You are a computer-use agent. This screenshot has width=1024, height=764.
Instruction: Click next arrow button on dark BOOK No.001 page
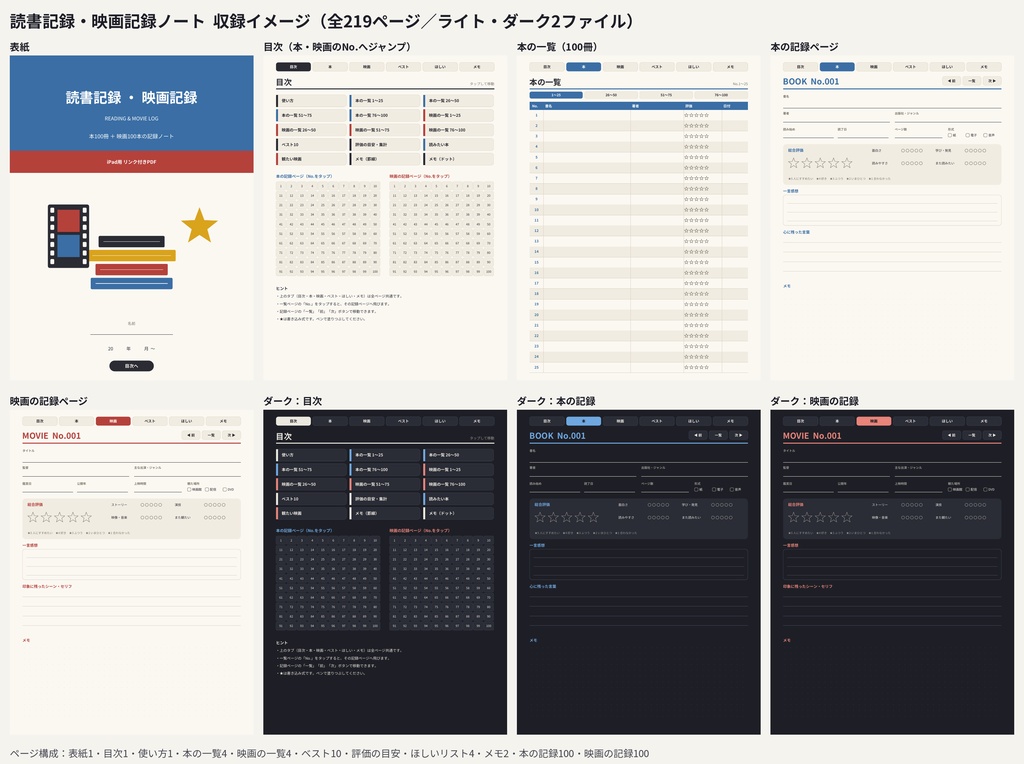click(x=739, y=435)
